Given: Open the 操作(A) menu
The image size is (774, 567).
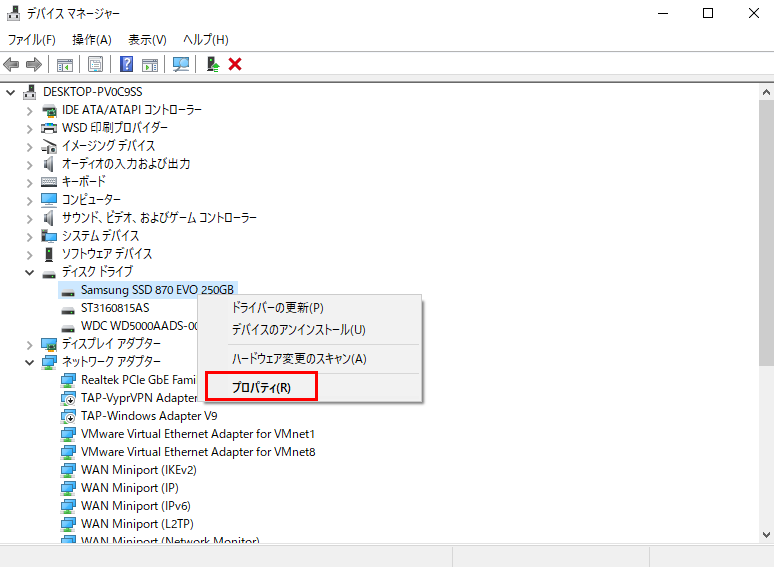Looking at the screenshot, I should click(x=92, y=39).
